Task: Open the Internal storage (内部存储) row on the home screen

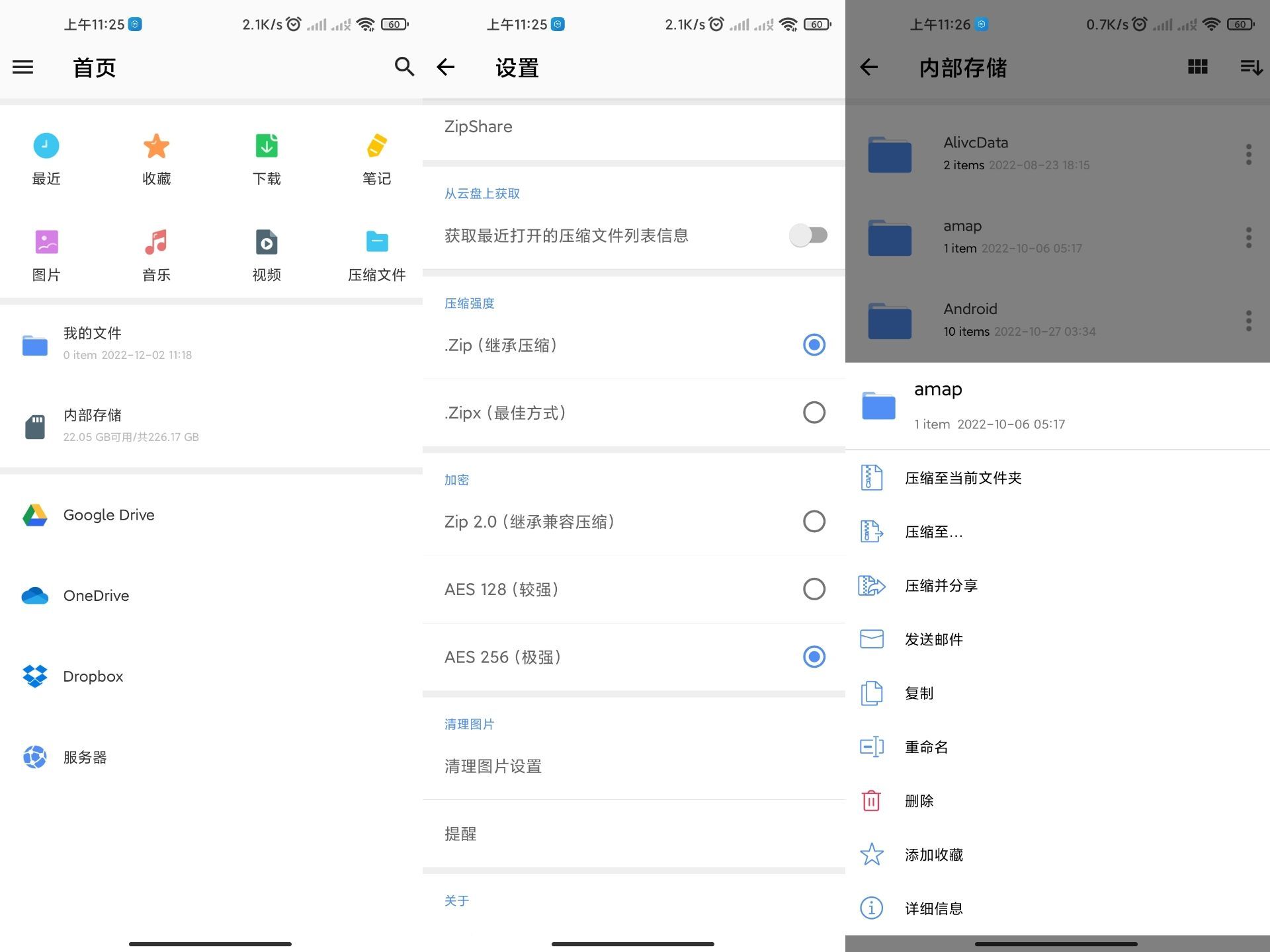Action: coord(212,426)
